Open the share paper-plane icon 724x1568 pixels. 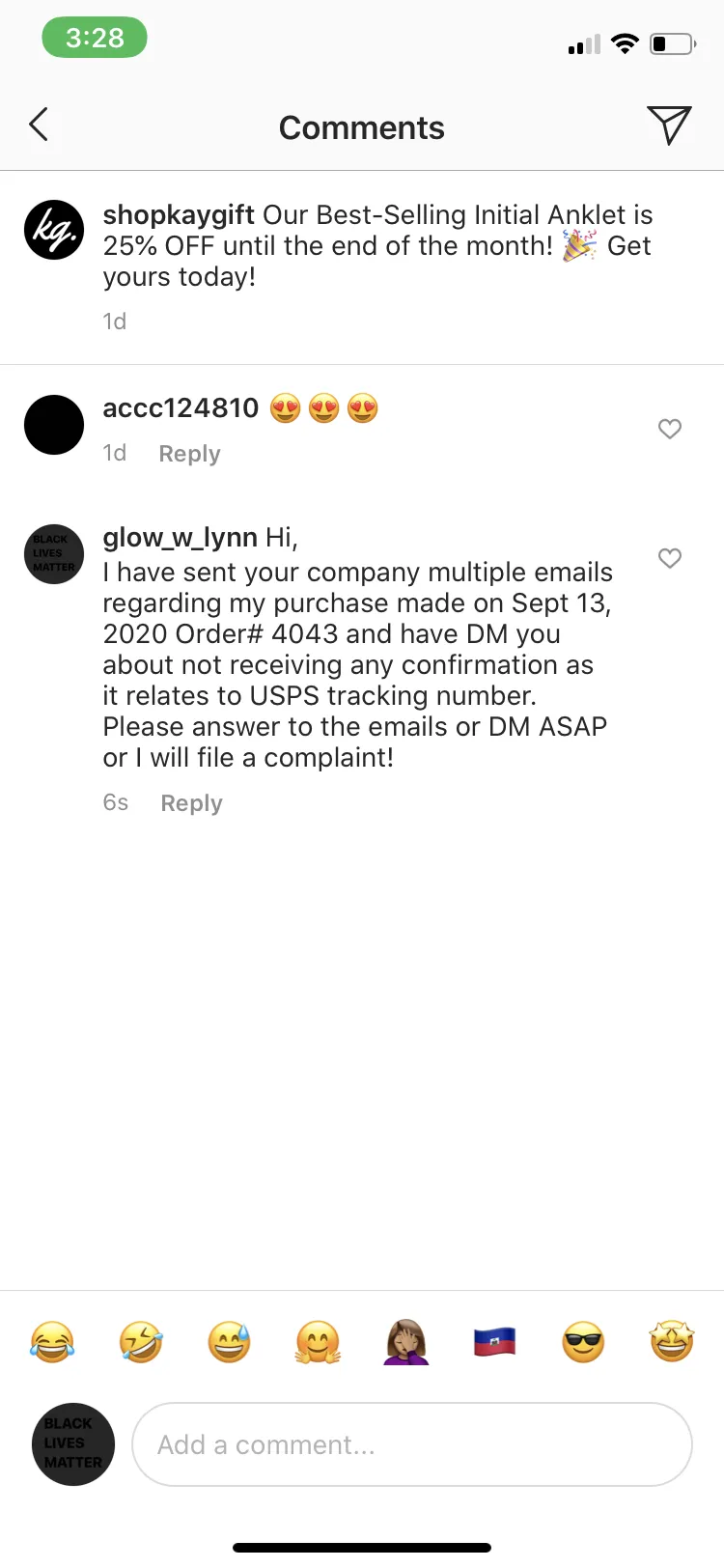click(669, 125)
